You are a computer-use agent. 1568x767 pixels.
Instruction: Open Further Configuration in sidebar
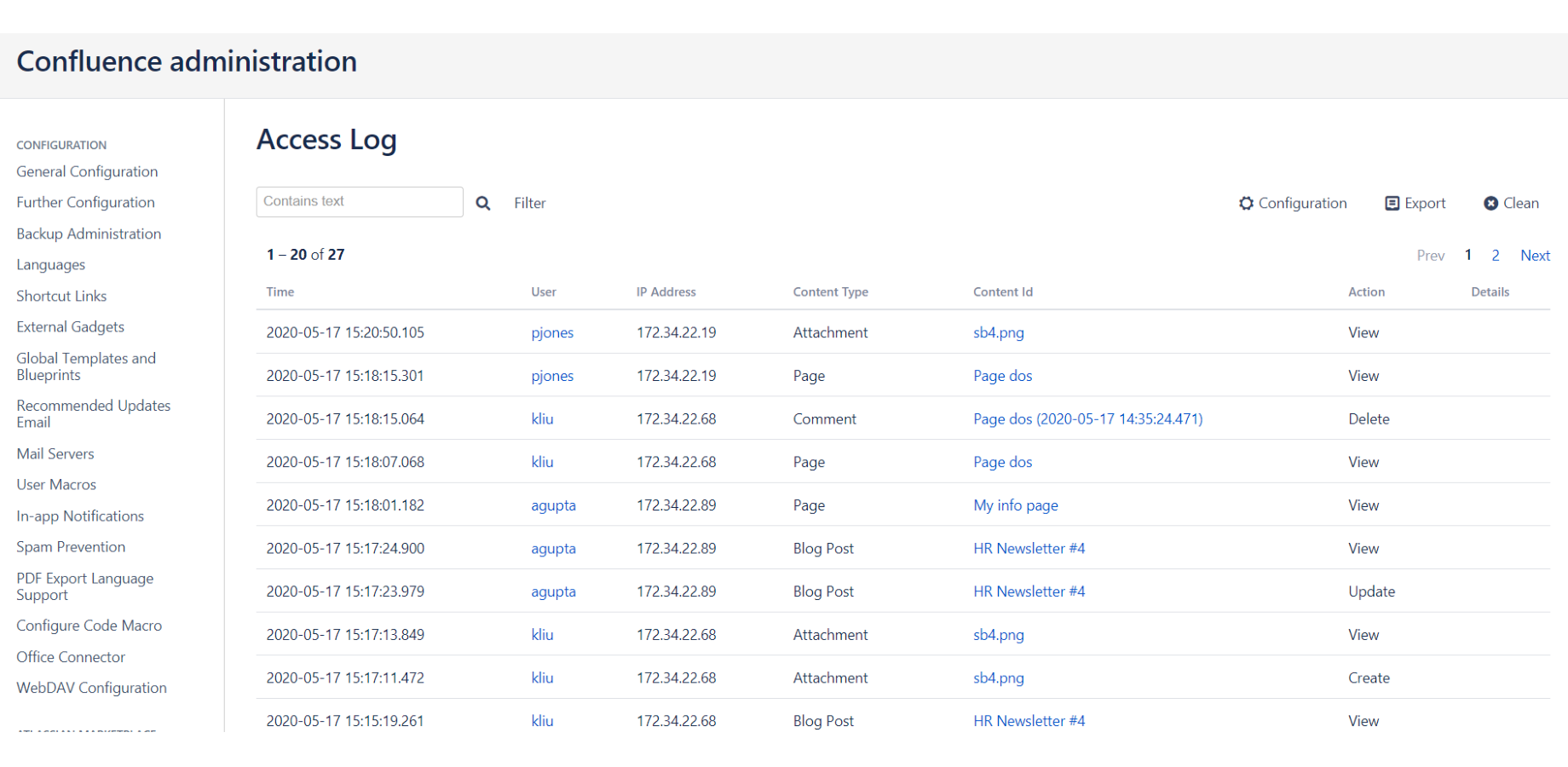coord(85,202)
